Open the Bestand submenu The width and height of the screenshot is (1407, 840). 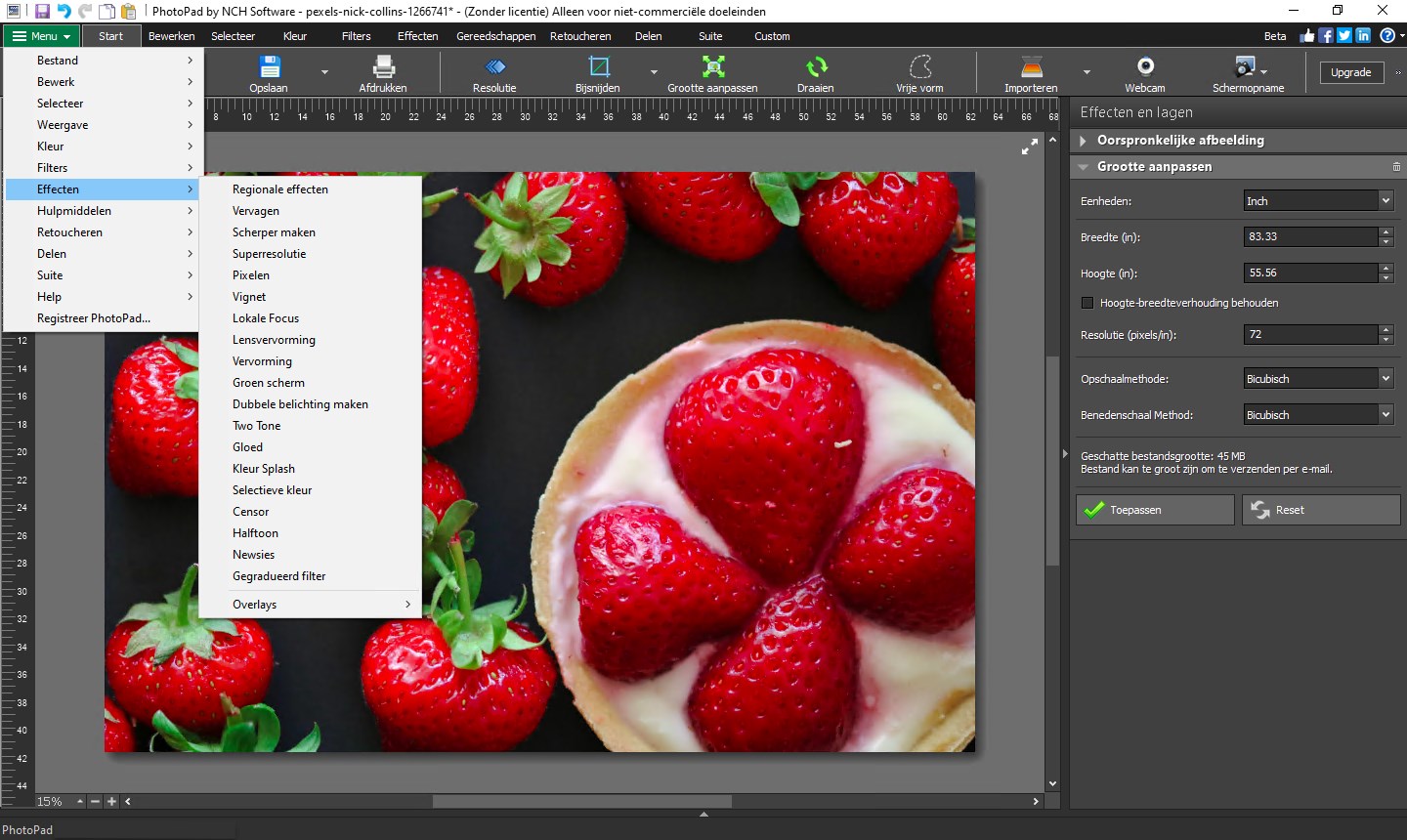[x=103, y=61]
